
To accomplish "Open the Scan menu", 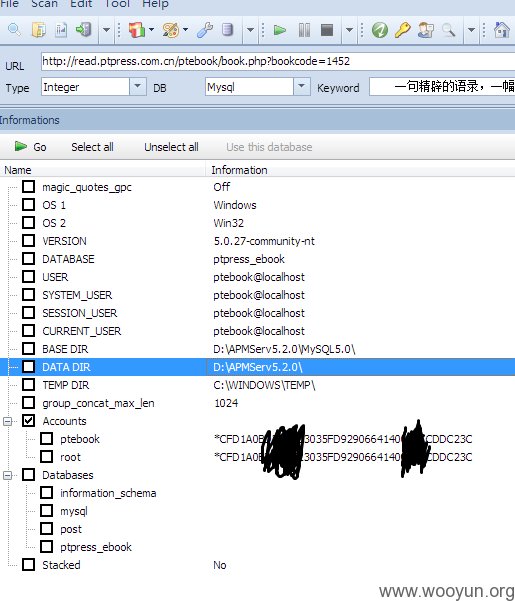I will [44, 4].
